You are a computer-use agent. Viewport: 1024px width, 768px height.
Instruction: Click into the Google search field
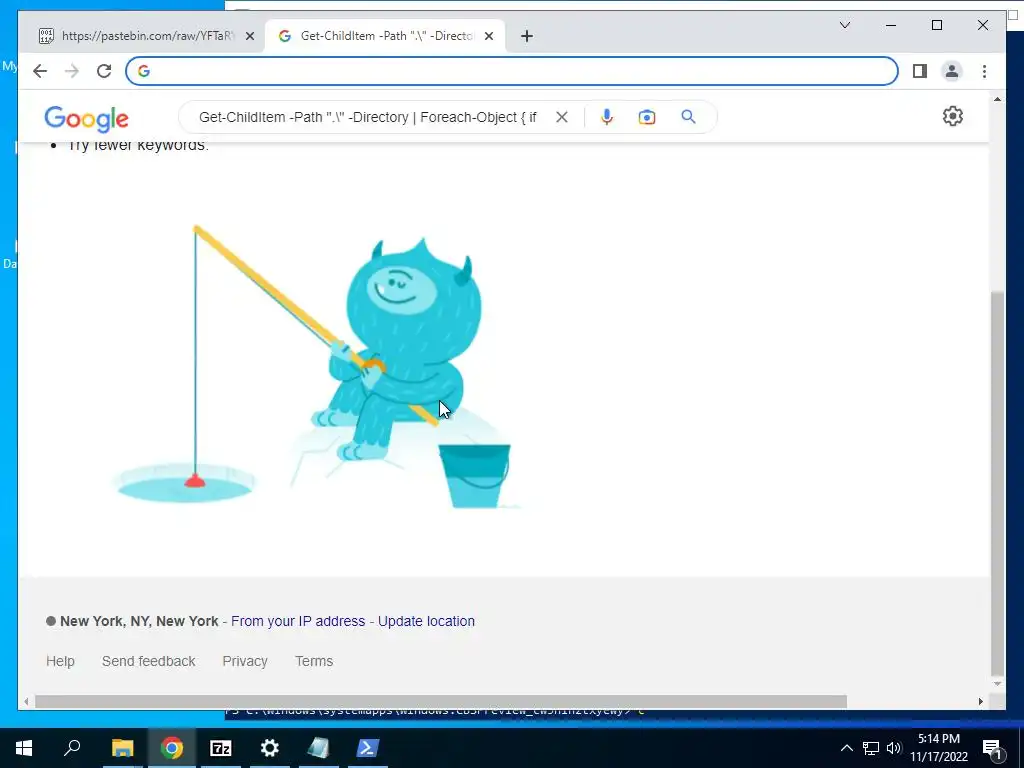[x=368, y=117]
